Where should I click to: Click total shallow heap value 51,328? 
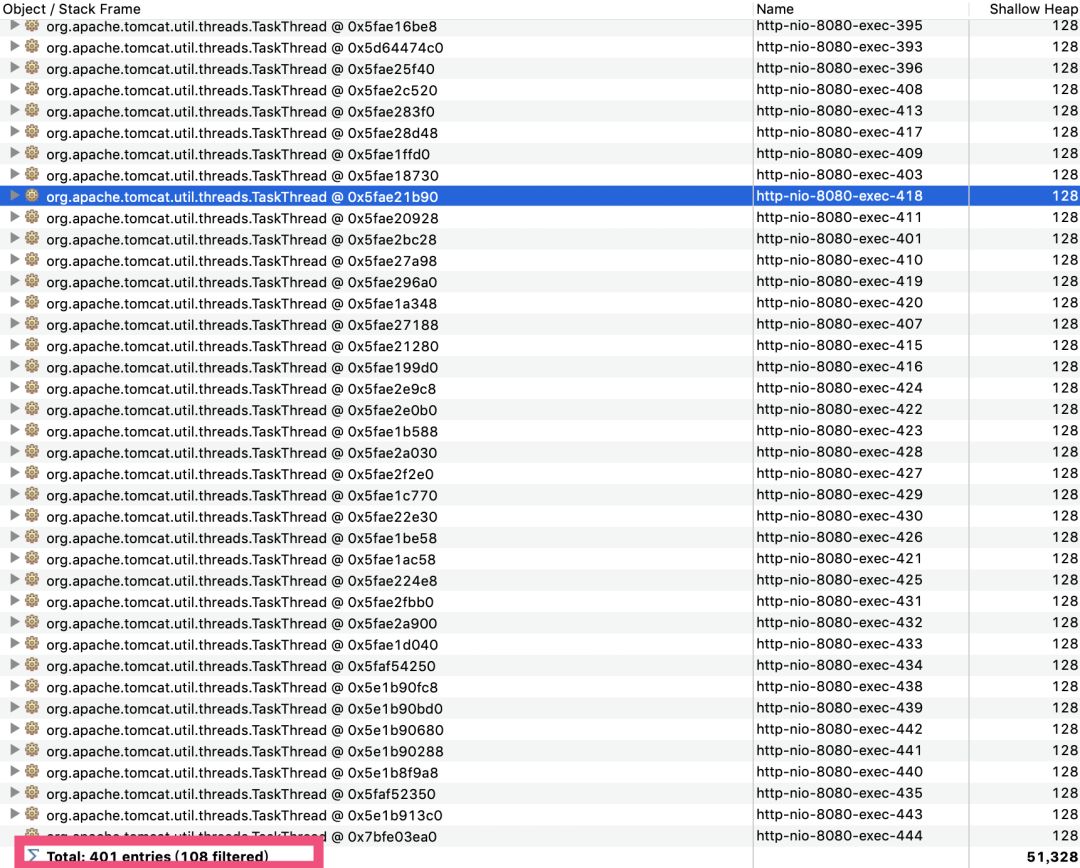(x=1052, y=857)
